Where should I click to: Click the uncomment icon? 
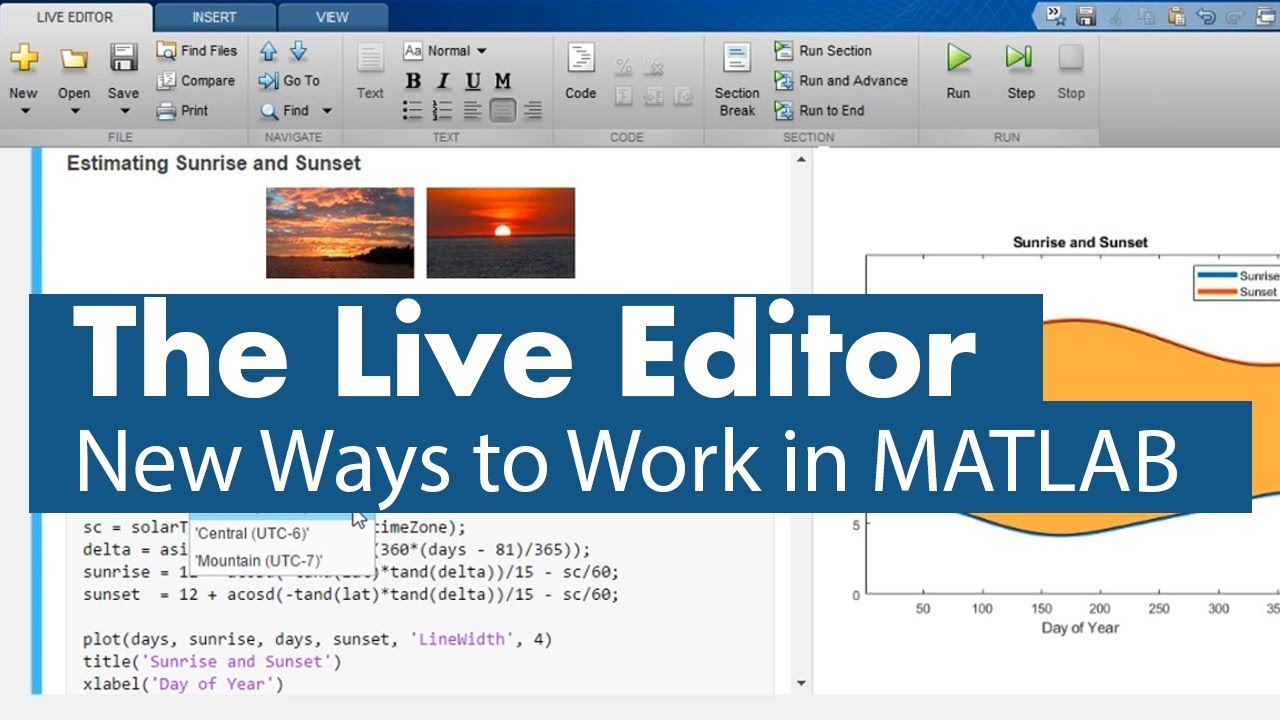click(x=654, y=66)
